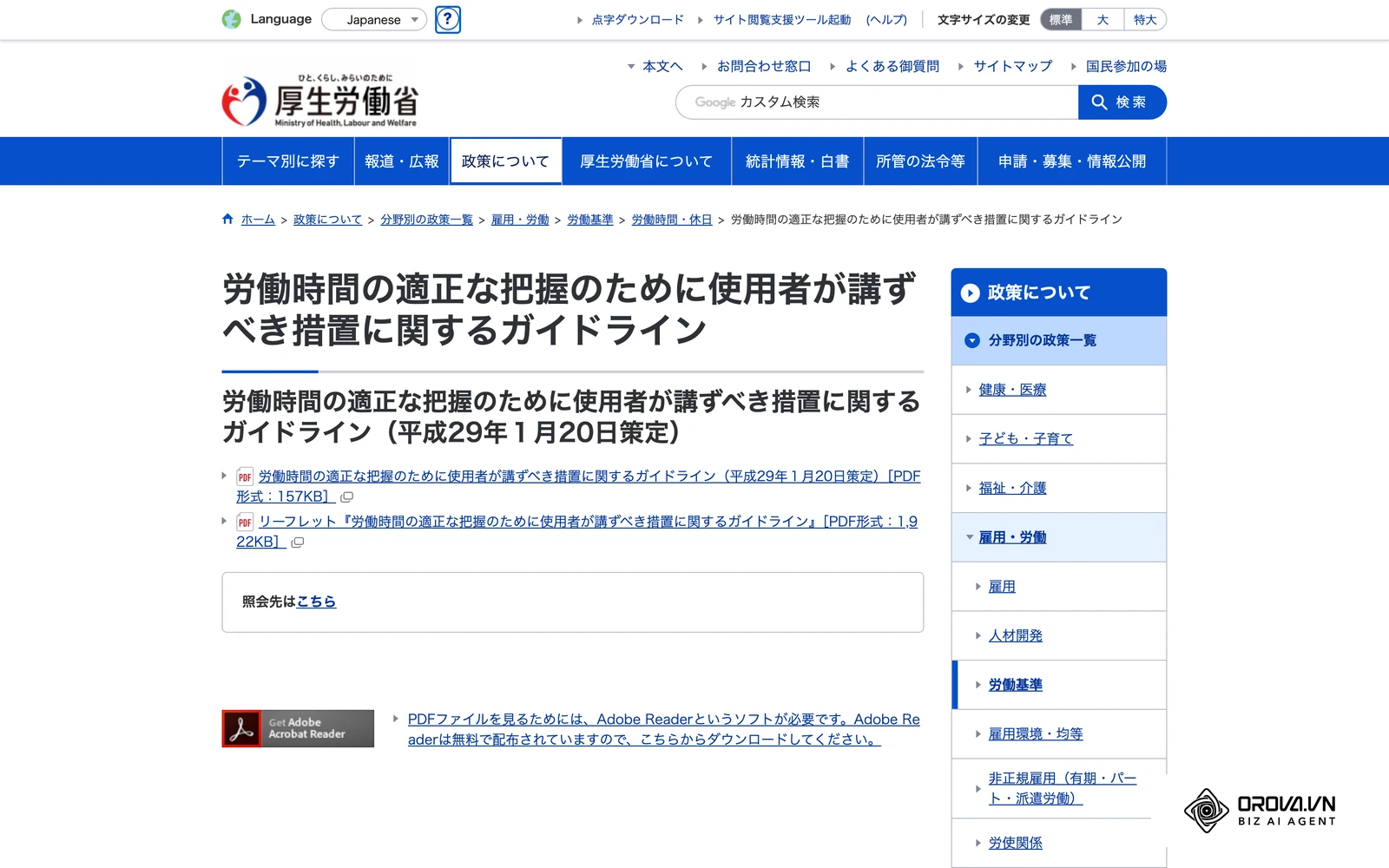Click サイト閲覧支援ツール起動 link
This screenshot has width=1389, height=868.
tap(782, 20)
